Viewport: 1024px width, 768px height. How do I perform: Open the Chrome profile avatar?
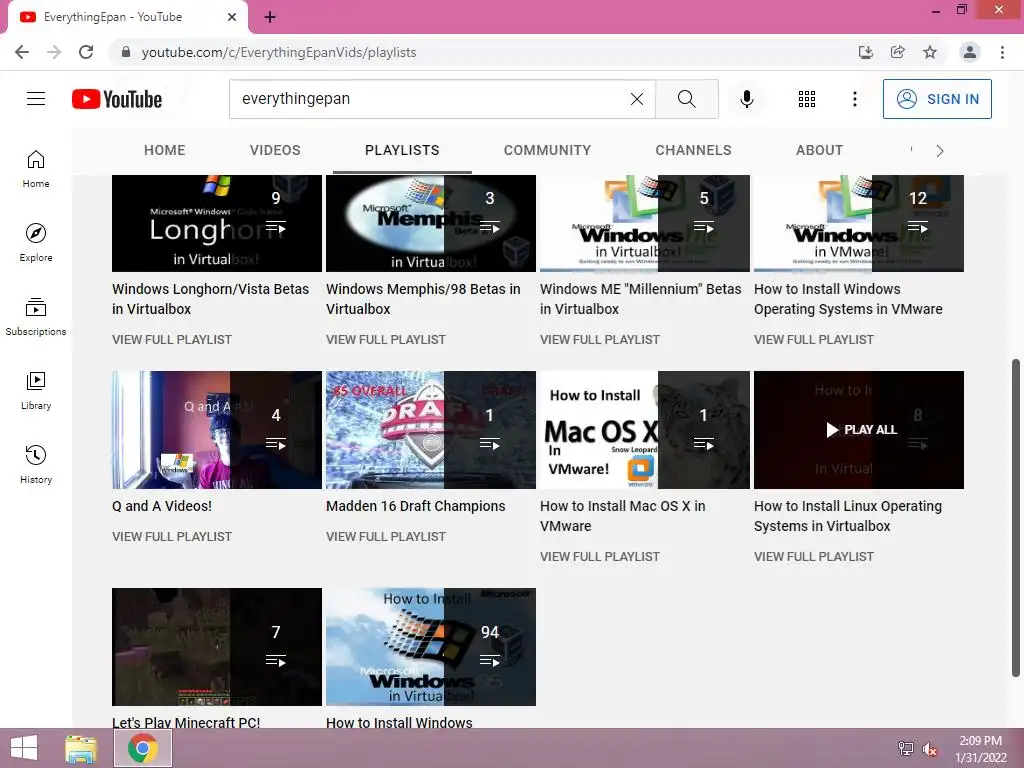click(970, 52)
